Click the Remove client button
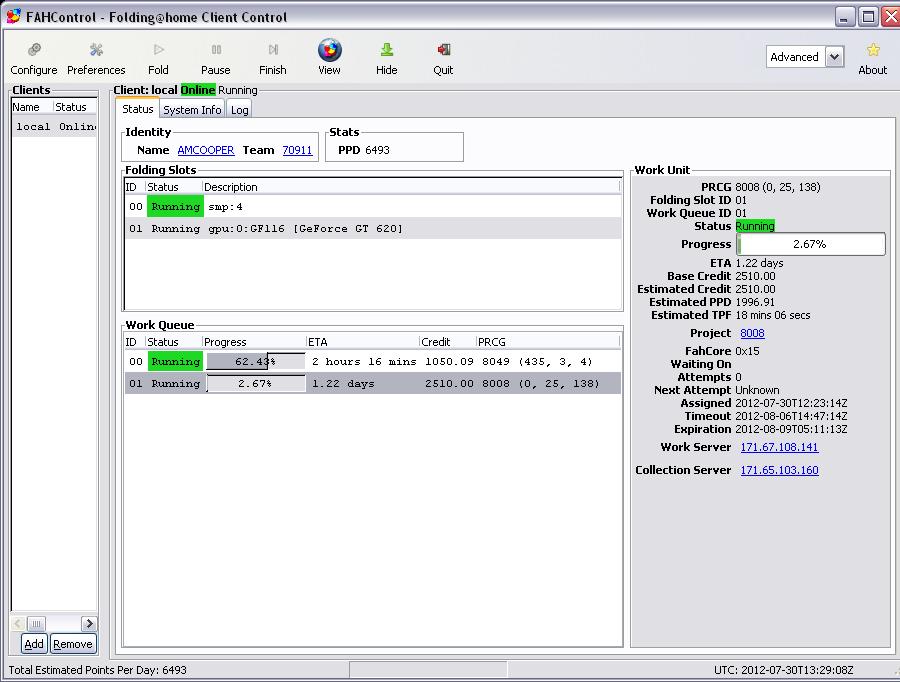 (72, 644)
